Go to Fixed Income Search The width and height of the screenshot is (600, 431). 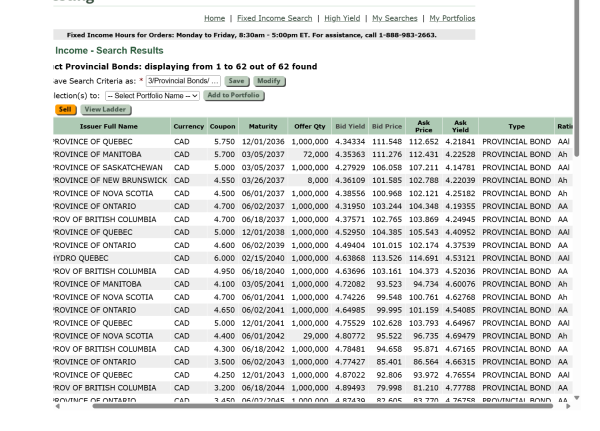[x=274, y=18]
